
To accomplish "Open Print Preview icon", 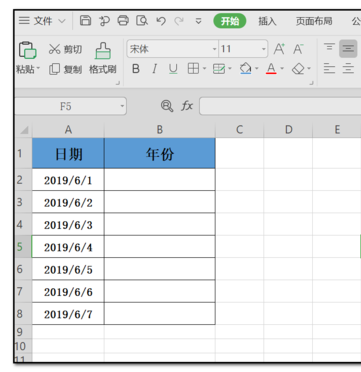I will (x=142, y=21).
